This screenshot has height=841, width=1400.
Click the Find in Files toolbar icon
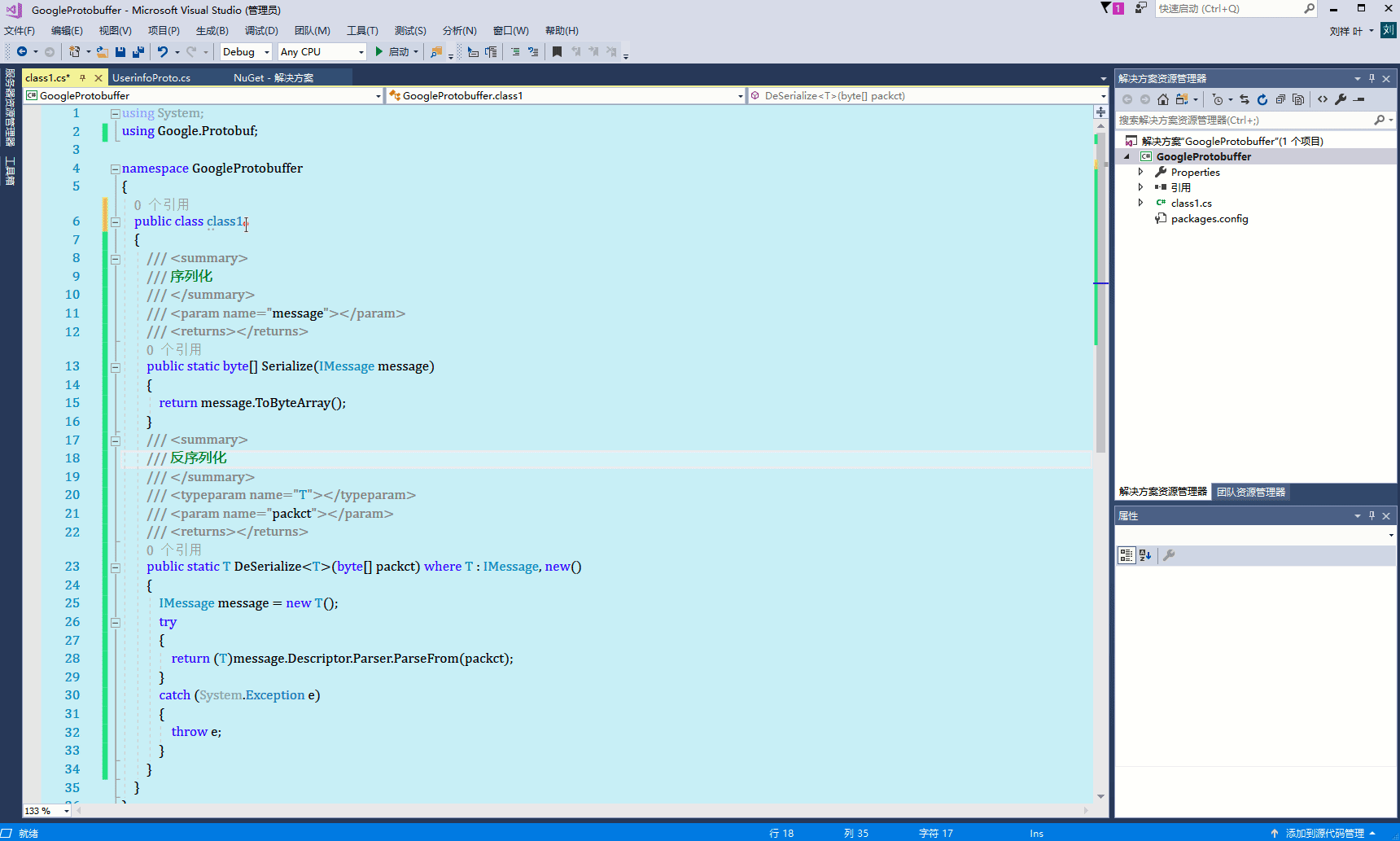pos(436,51)
